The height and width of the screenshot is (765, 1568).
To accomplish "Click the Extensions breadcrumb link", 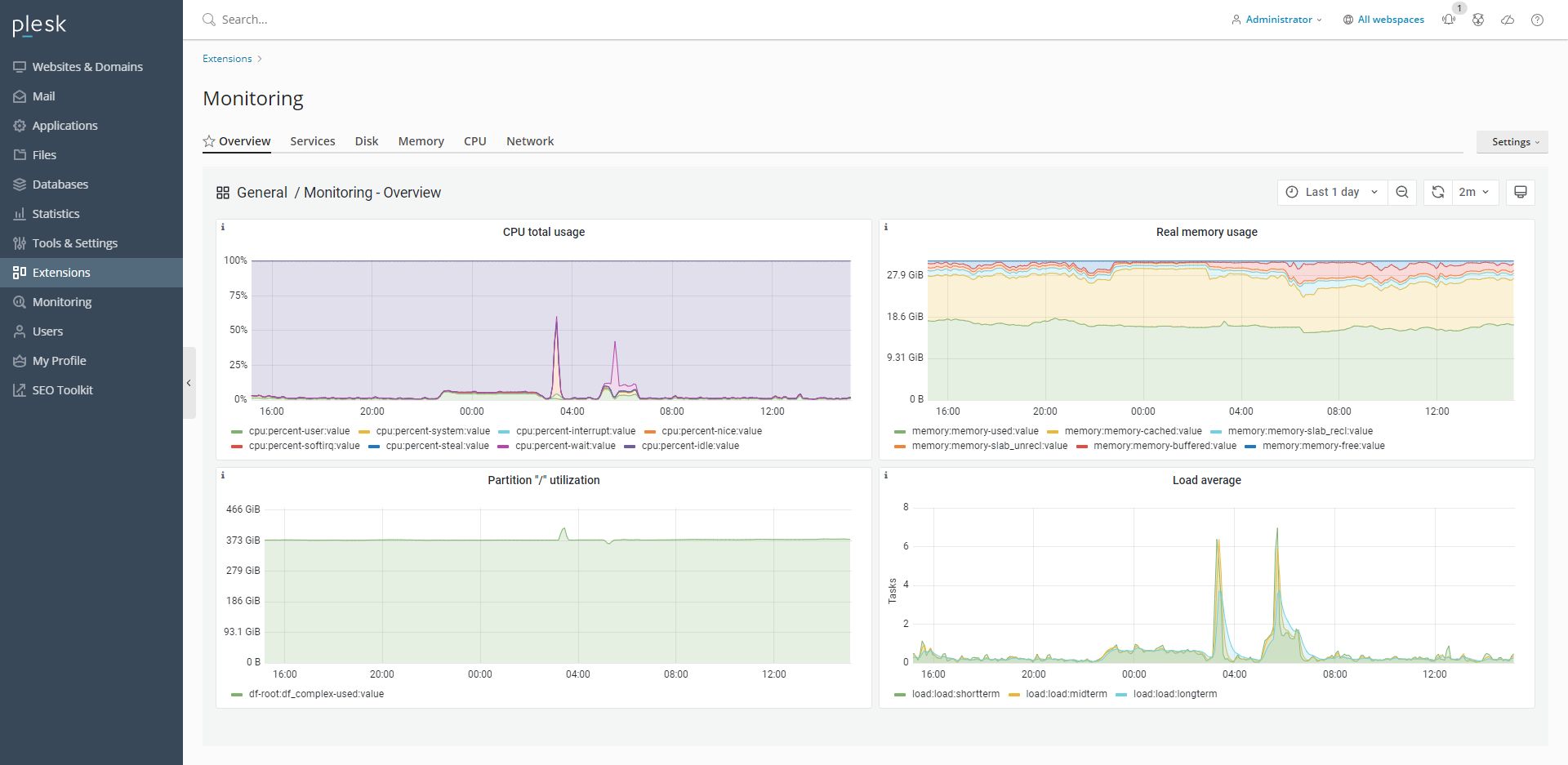I will click(x=227, y=59).
